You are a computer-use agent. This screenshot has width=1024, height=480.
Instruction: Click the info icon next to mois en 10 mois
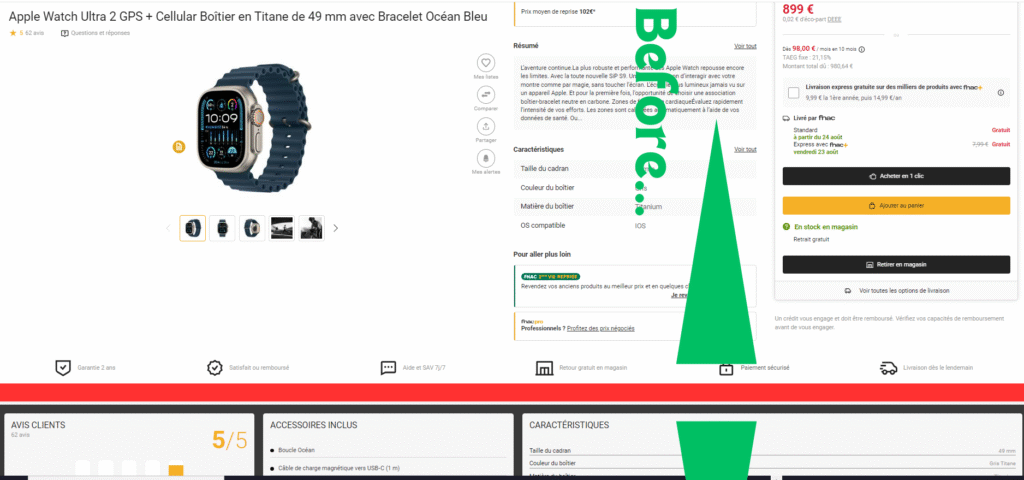[861, 49]
